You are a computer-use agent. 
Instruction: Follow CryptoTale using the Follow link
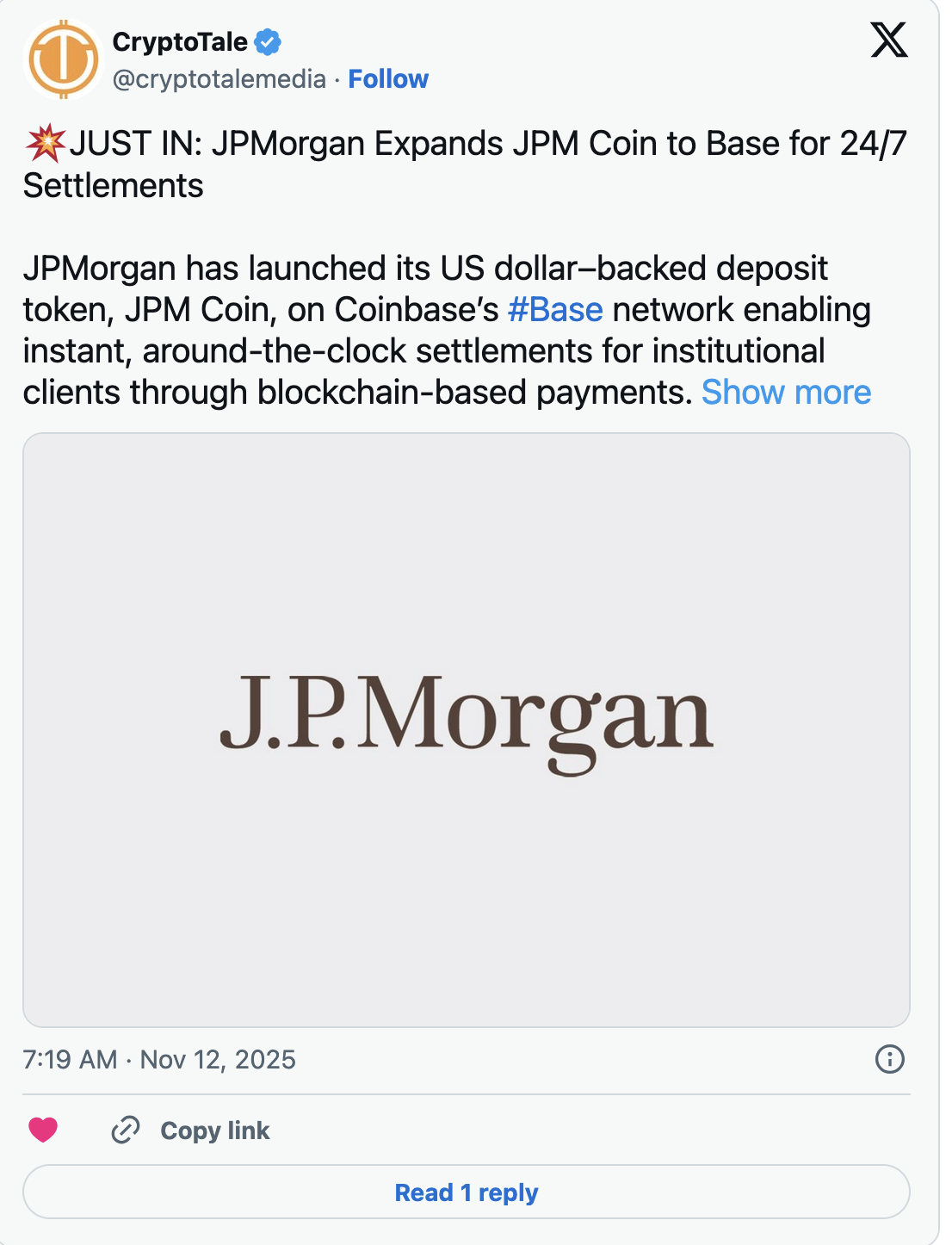click(x=387, y=78)
